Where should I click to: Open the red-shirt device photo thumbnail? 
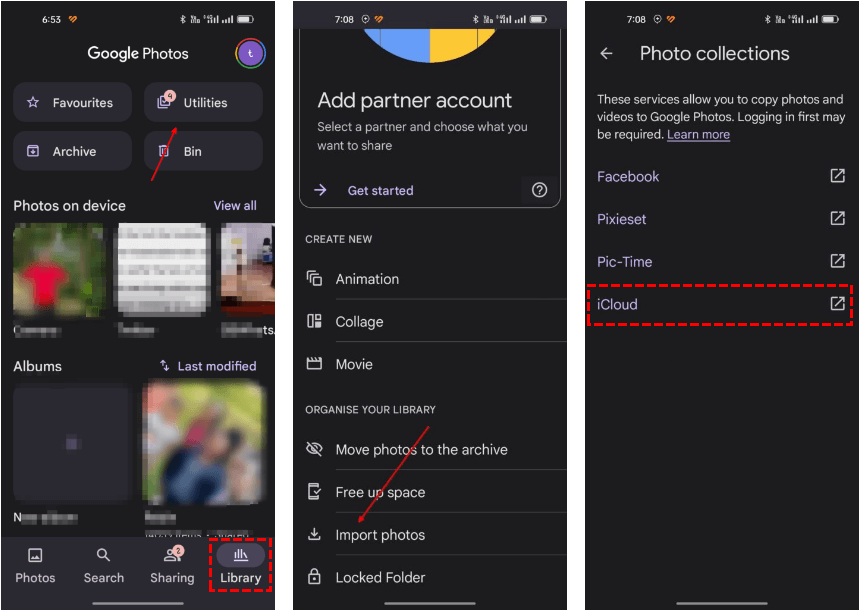(x=59, y=270)
